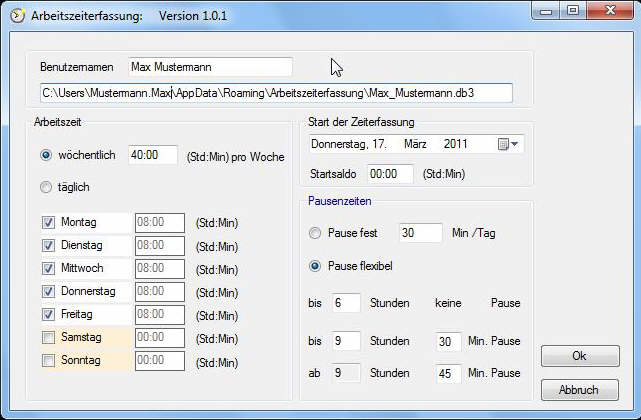Click the Mittwoch hours field 08:00
The width and height of the screenshot is (641, 420).
click(160, 268)
